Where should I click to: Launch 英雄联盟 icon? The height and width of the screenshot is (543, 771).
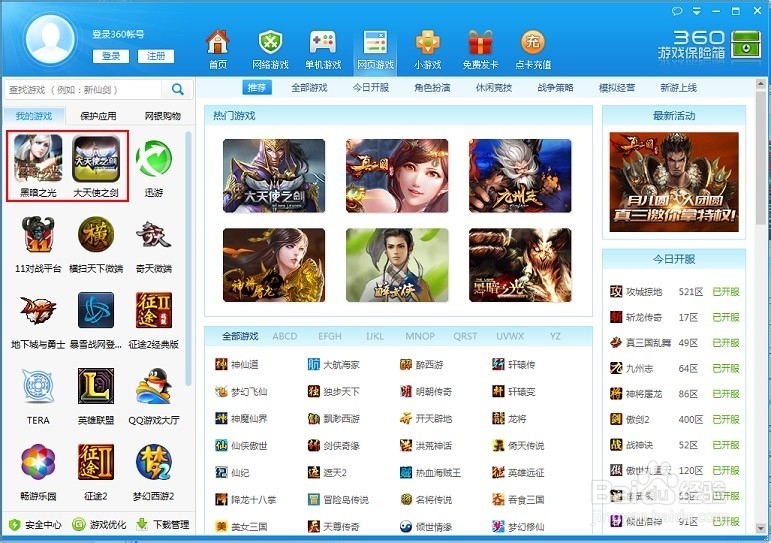tap(96, 386)
